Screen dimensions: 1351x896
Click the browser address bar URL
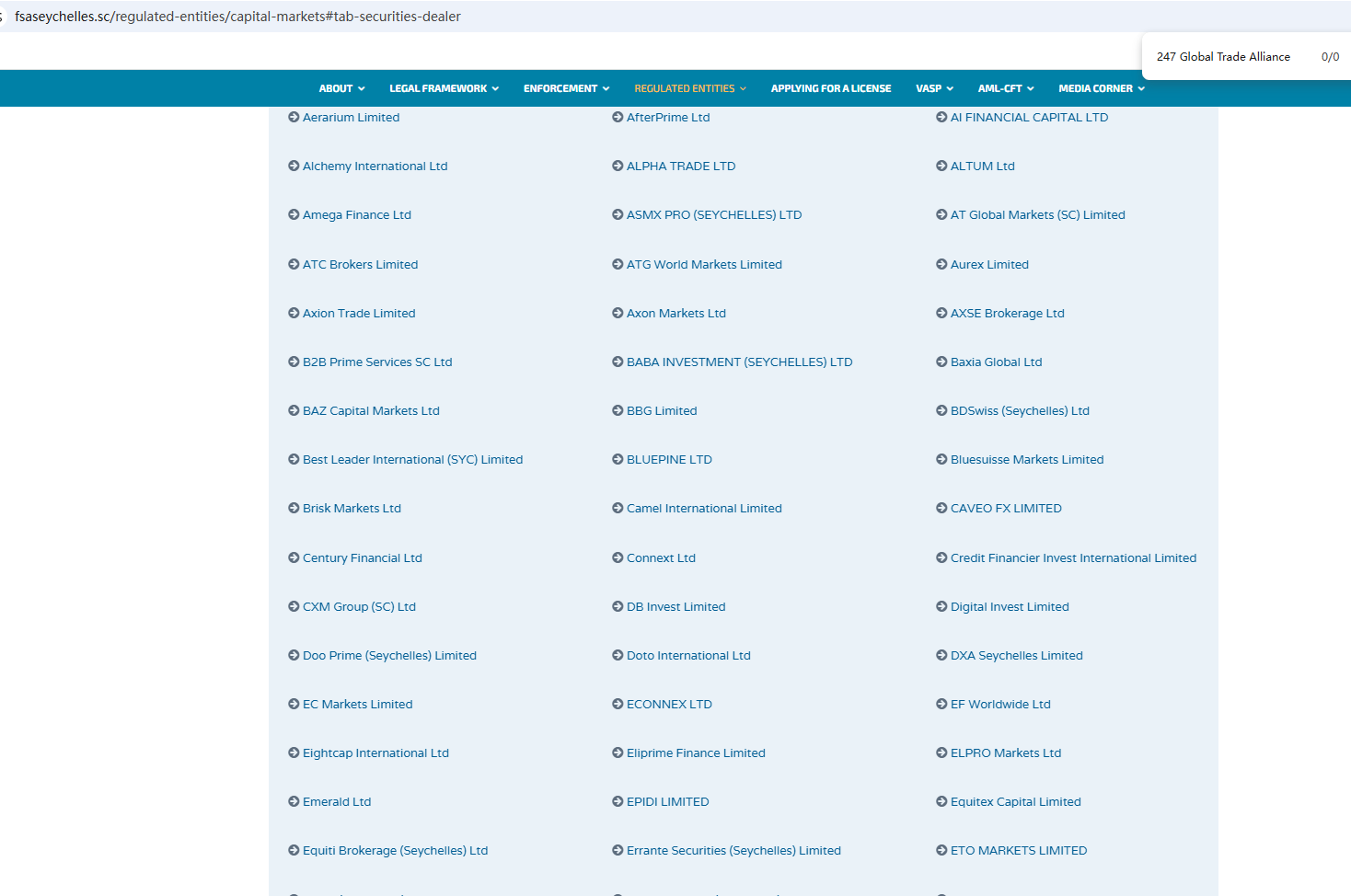click(x=237, y=17)
